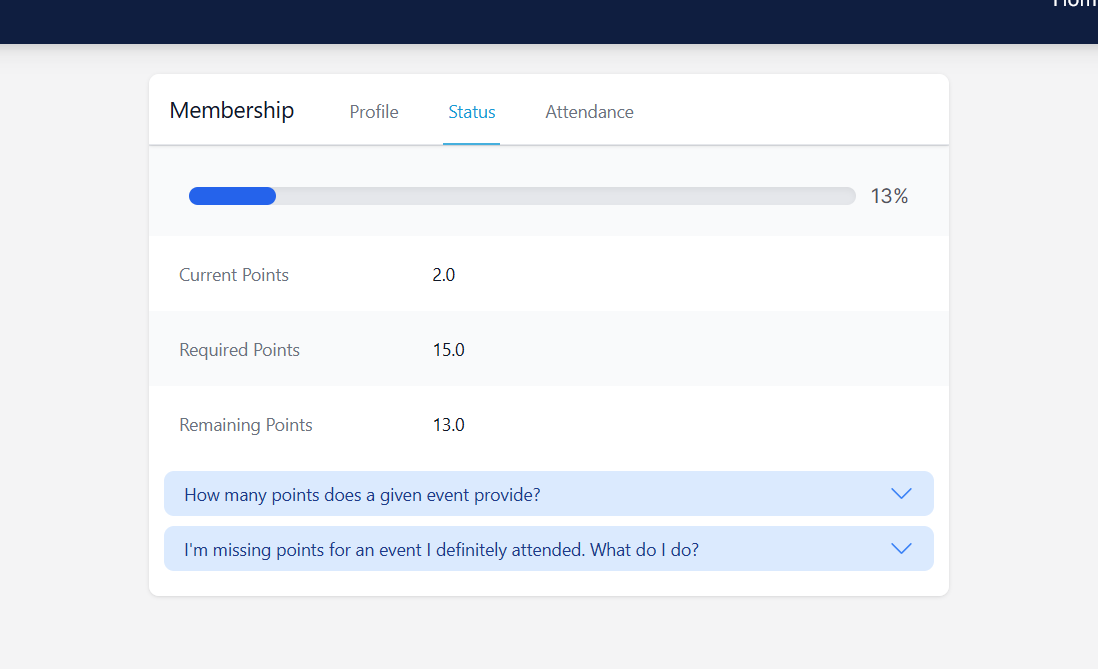Image resolution: width=1098 pixels, height=669 pixels.
Task: Click the 13% progress percentage label
Action: (x=889, y=196)
